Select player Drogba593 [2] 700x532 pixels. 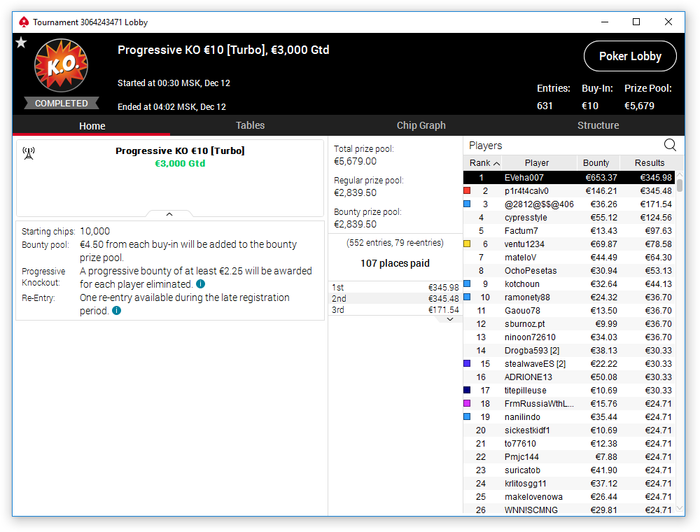[569, 350]
